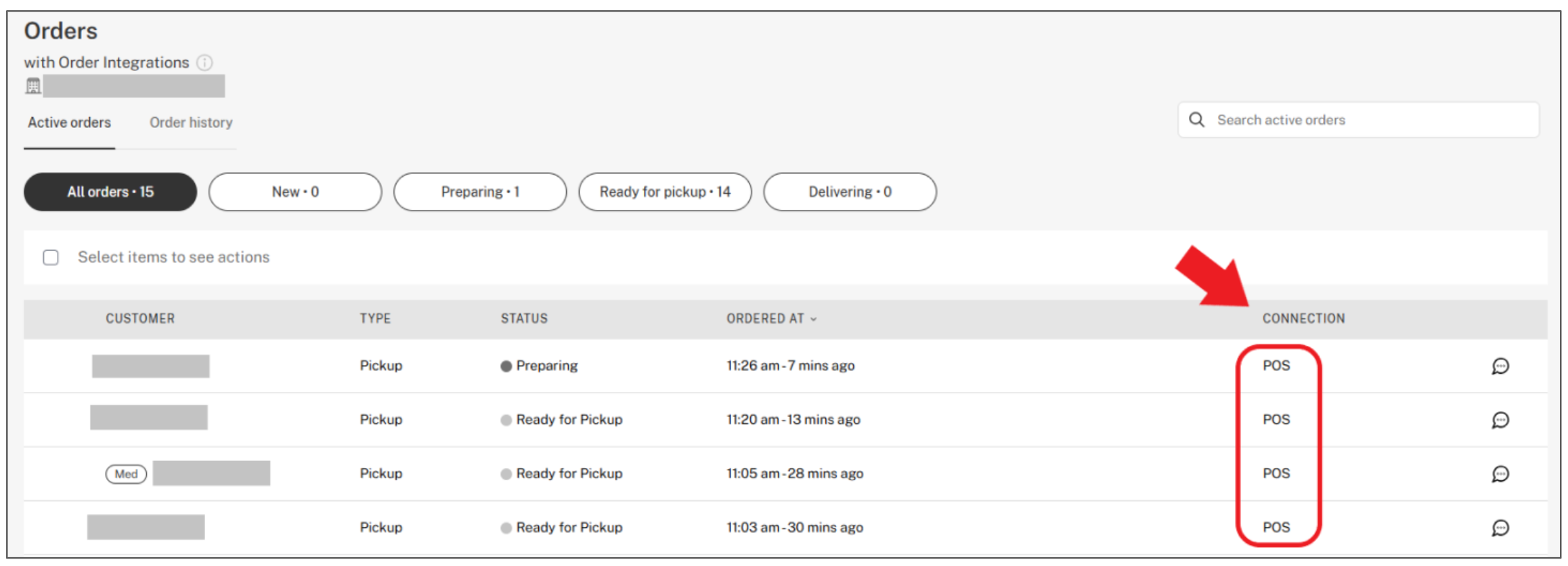This screenshot has width=1568, height=566.
Task: Type in the Search active orders field
Action: click(x=1368, y=120)
